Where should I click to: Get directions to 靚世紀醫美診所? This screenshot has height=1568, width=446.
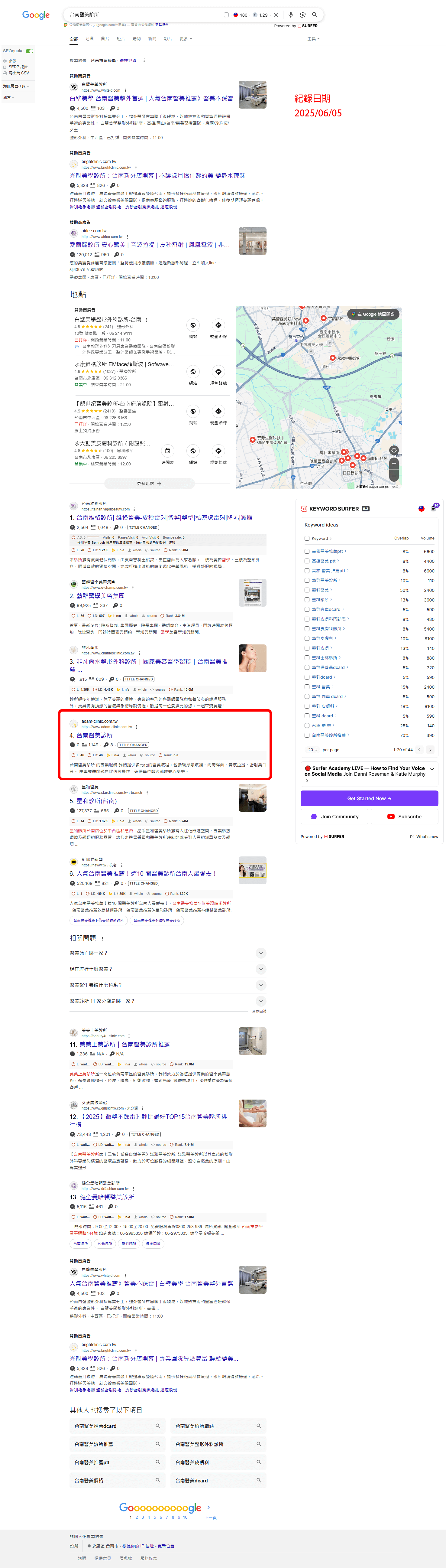coord(218,412)
